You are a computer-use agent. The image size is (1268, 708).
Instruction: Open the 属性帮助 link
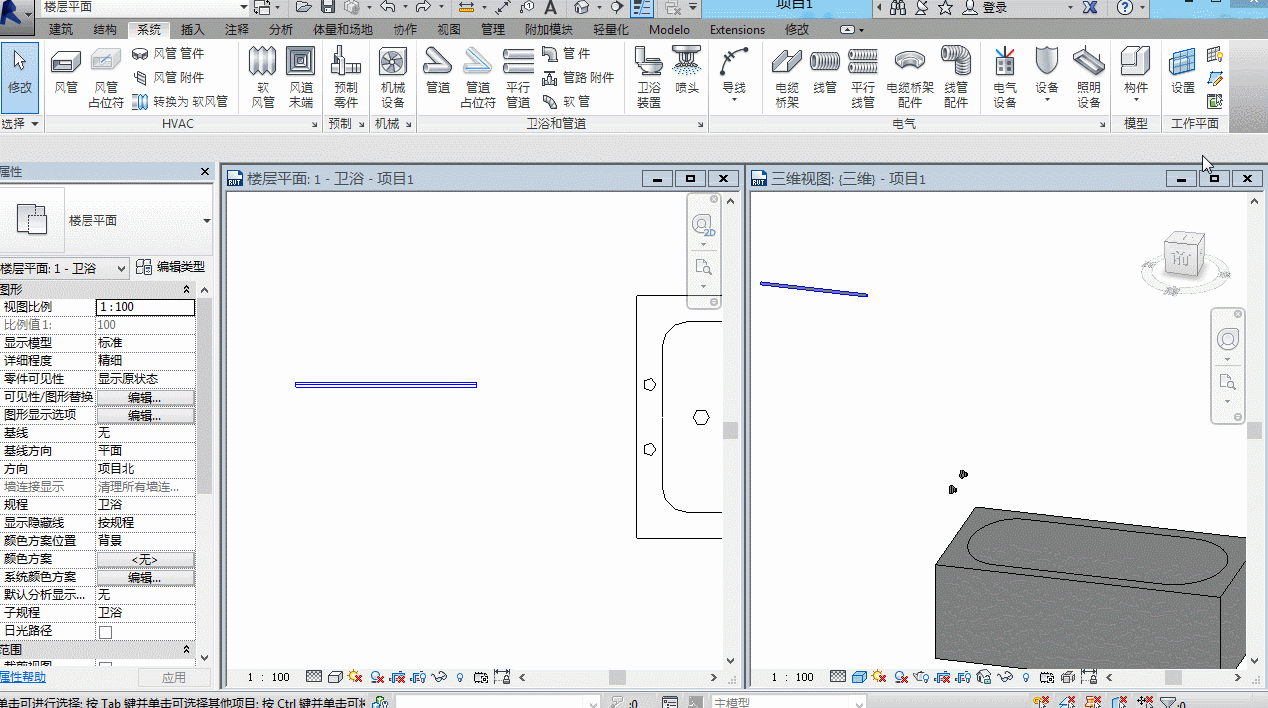(23, 677)
